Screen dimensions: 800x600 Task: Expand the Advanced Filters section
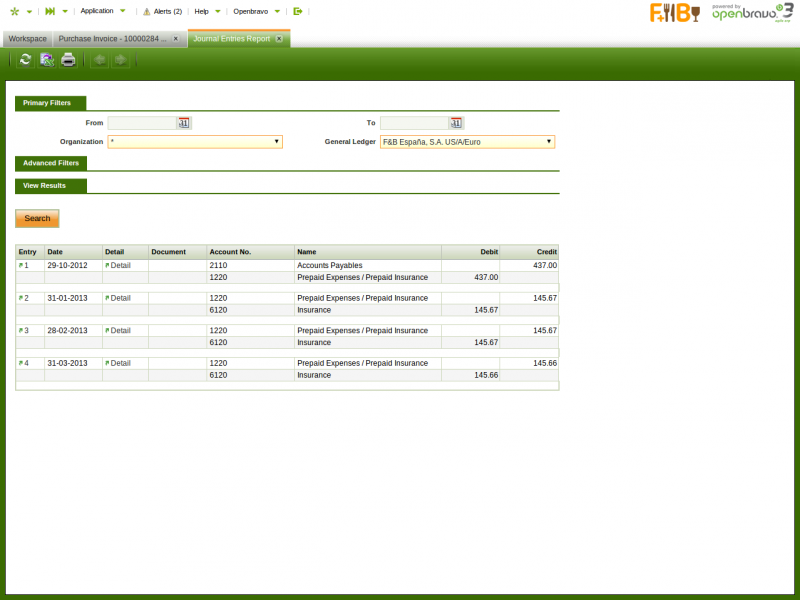pos(51,163)
